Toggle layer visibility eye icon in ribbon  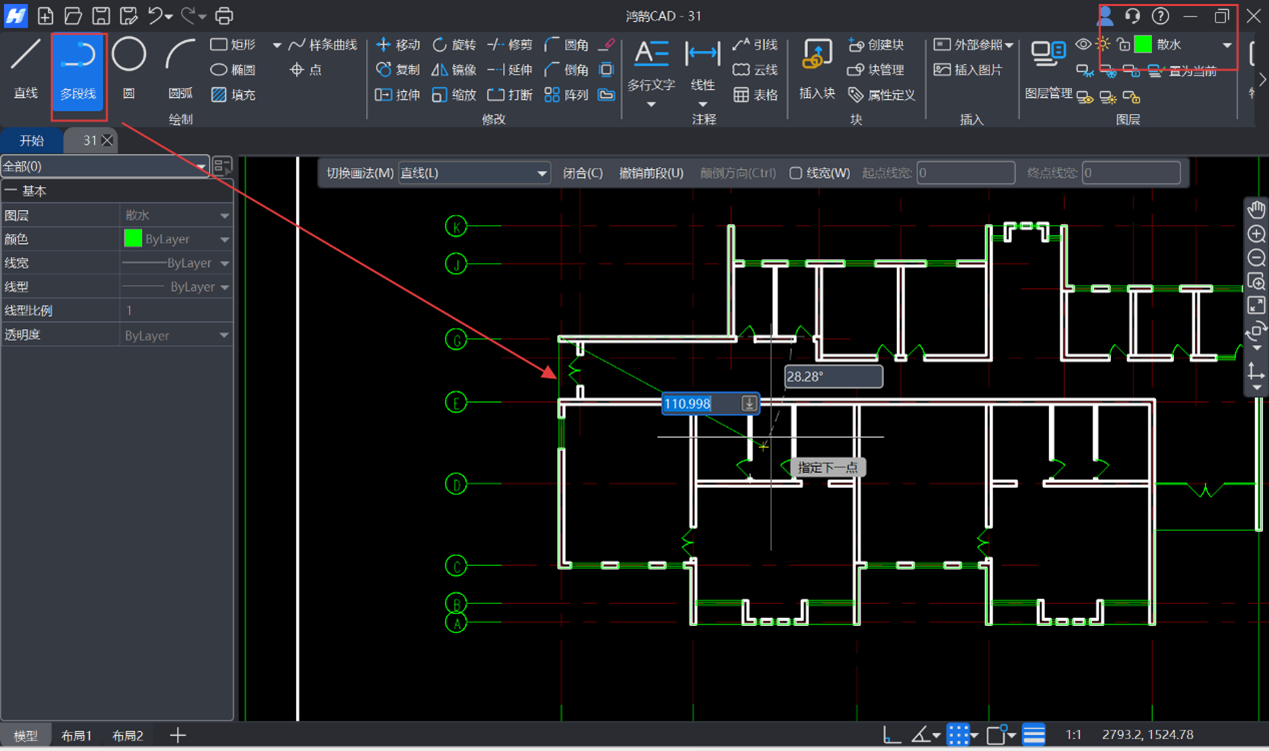pyautogui.click(x=1083, y=45)
